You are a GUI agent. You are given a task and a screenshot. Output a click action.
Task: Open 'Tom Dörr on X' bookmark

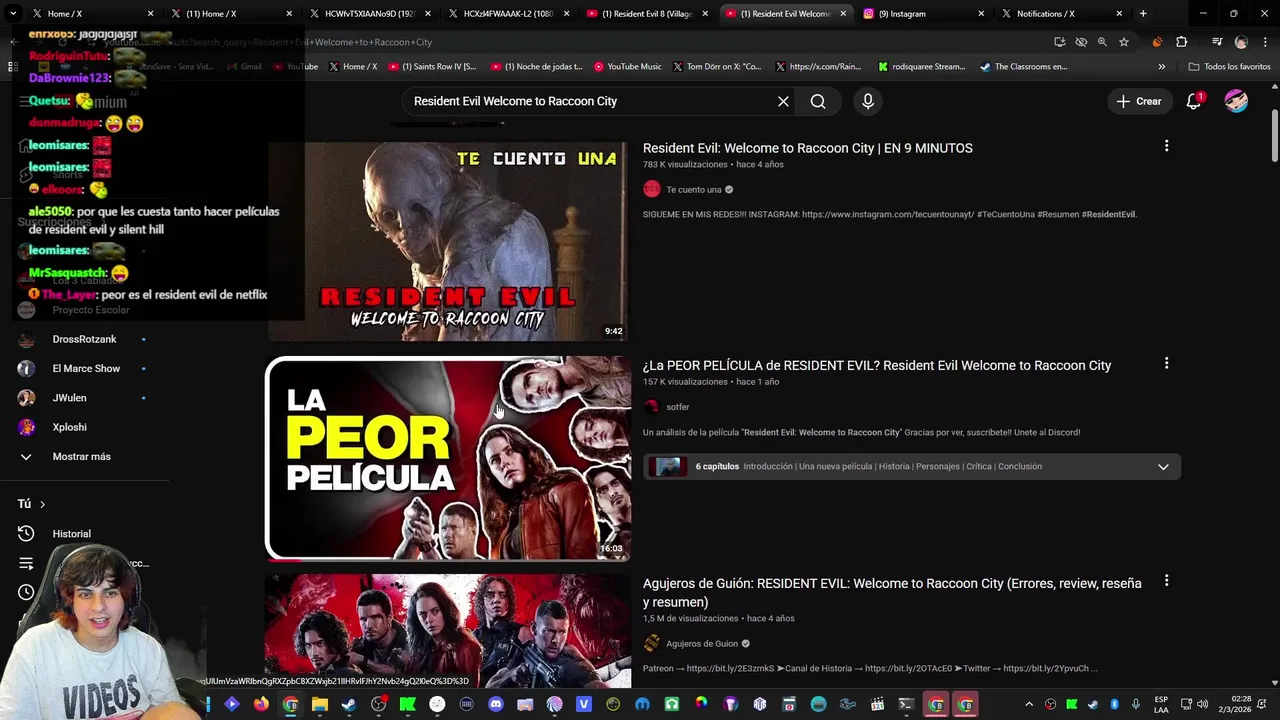pos(717,67)
